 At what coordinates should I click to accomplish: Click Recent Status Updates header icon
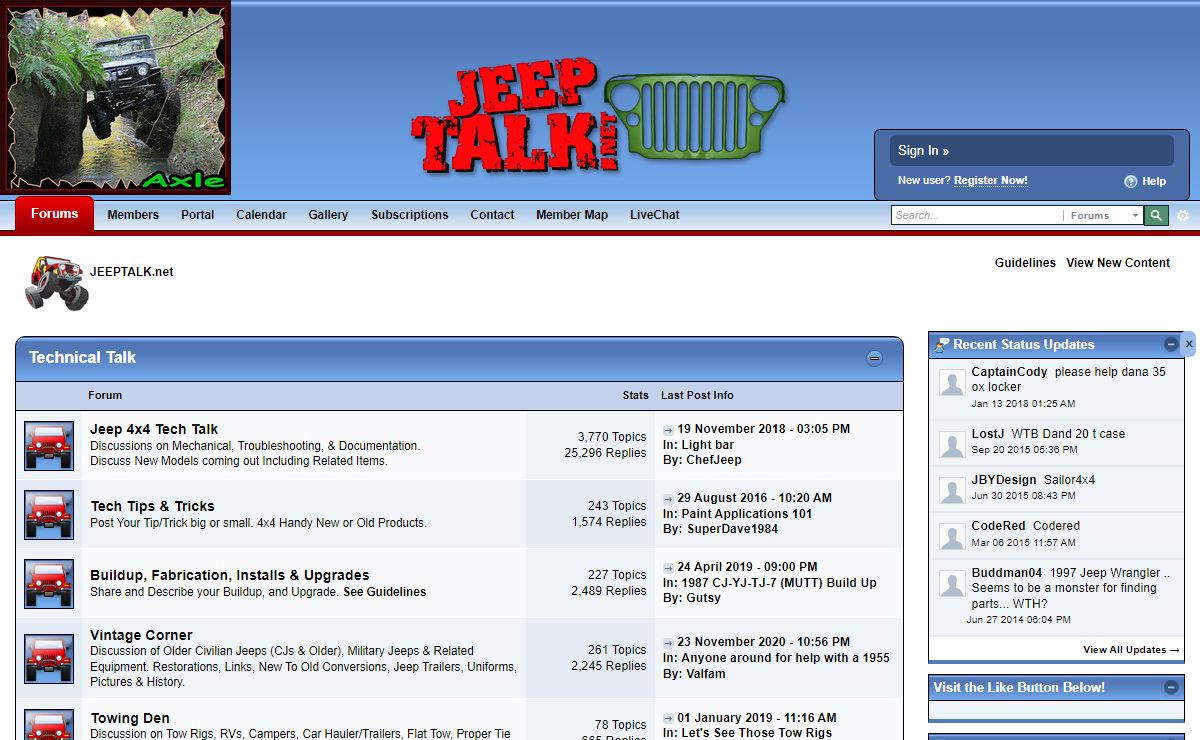[x=942, y=345]
